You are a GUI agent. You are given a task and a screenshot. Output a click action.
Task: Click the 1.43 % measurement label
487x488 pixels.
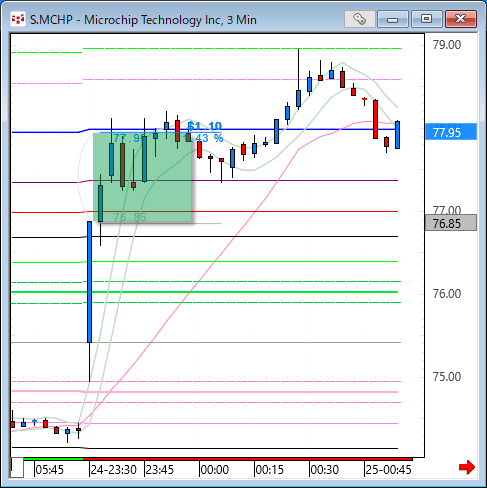[203, 138]
